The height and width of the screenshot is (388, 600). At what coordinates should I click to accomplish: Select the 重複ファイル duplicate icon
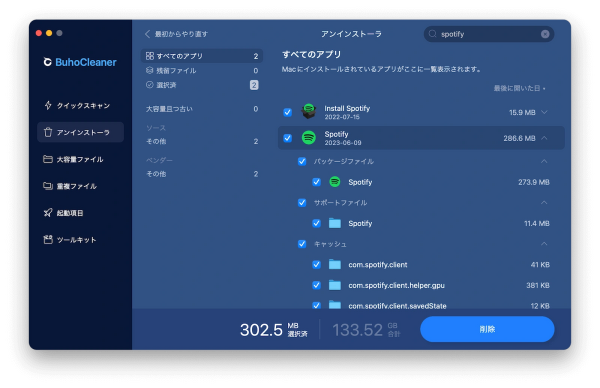click(48, 186)
